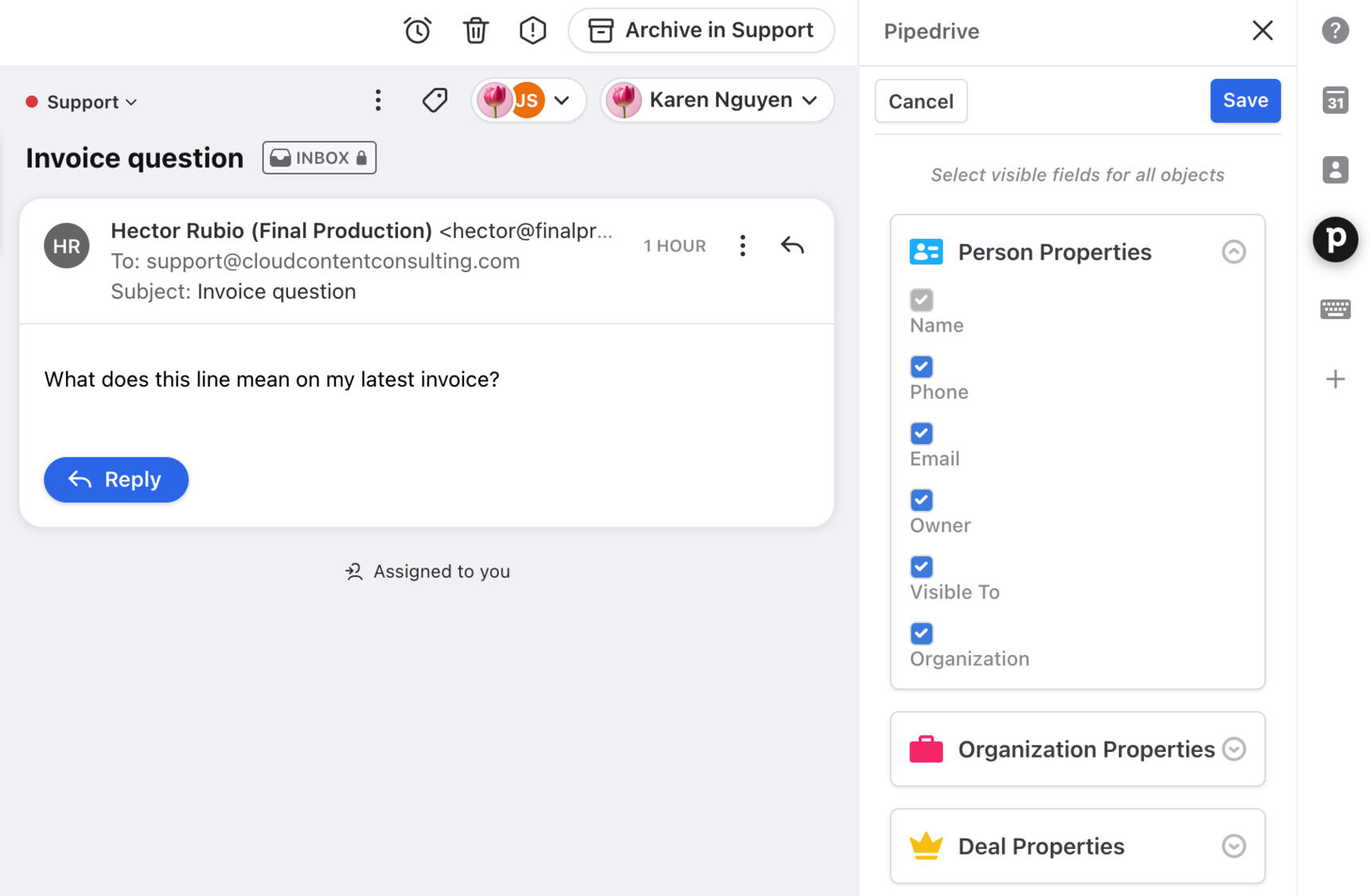Uncheck the Organization checkbox

[921, 633]
